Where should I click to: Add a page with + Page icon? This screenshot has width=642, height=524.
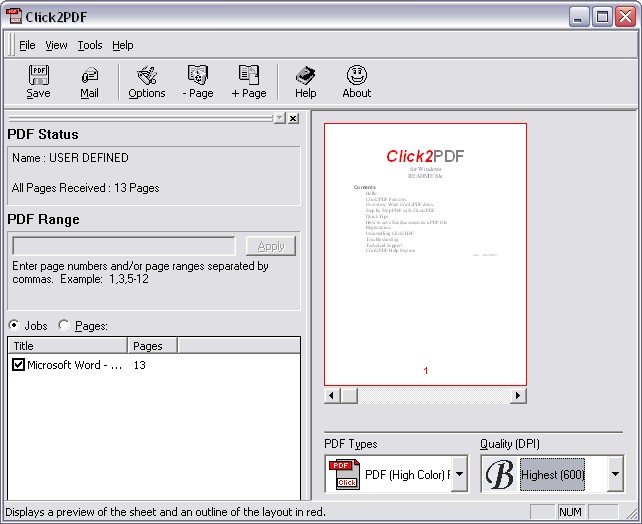tap(249, 75)
